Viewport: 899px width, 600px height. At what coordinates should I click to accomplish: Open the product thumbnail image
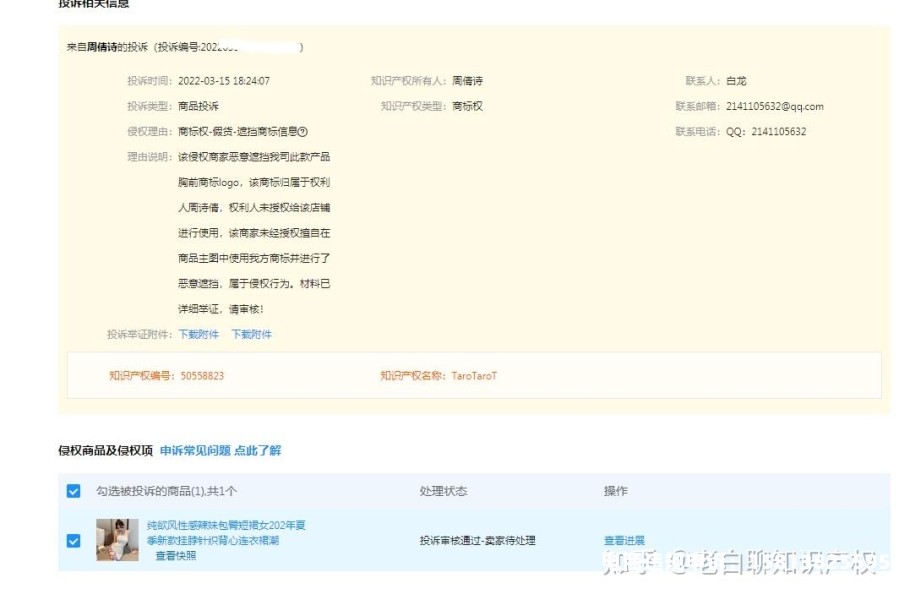pyautogui.click(x=117, y=540)
